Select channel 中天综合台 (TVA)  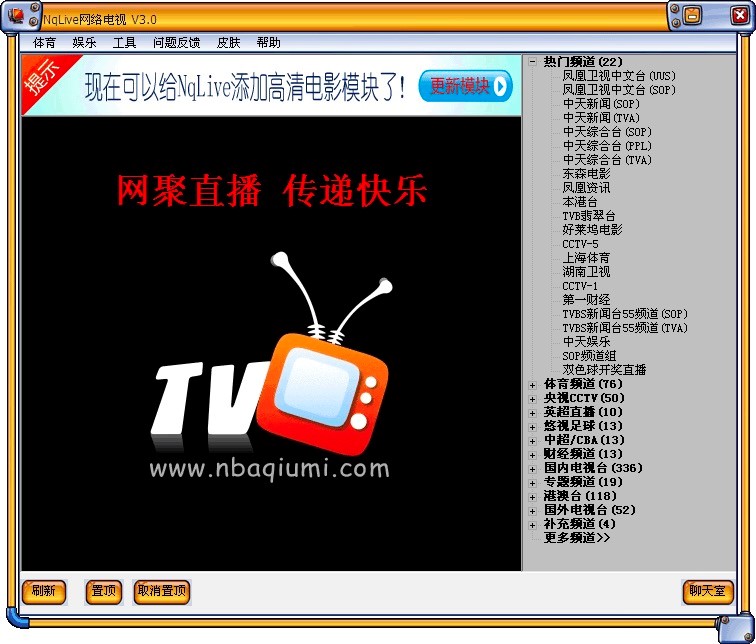[607, 160]
